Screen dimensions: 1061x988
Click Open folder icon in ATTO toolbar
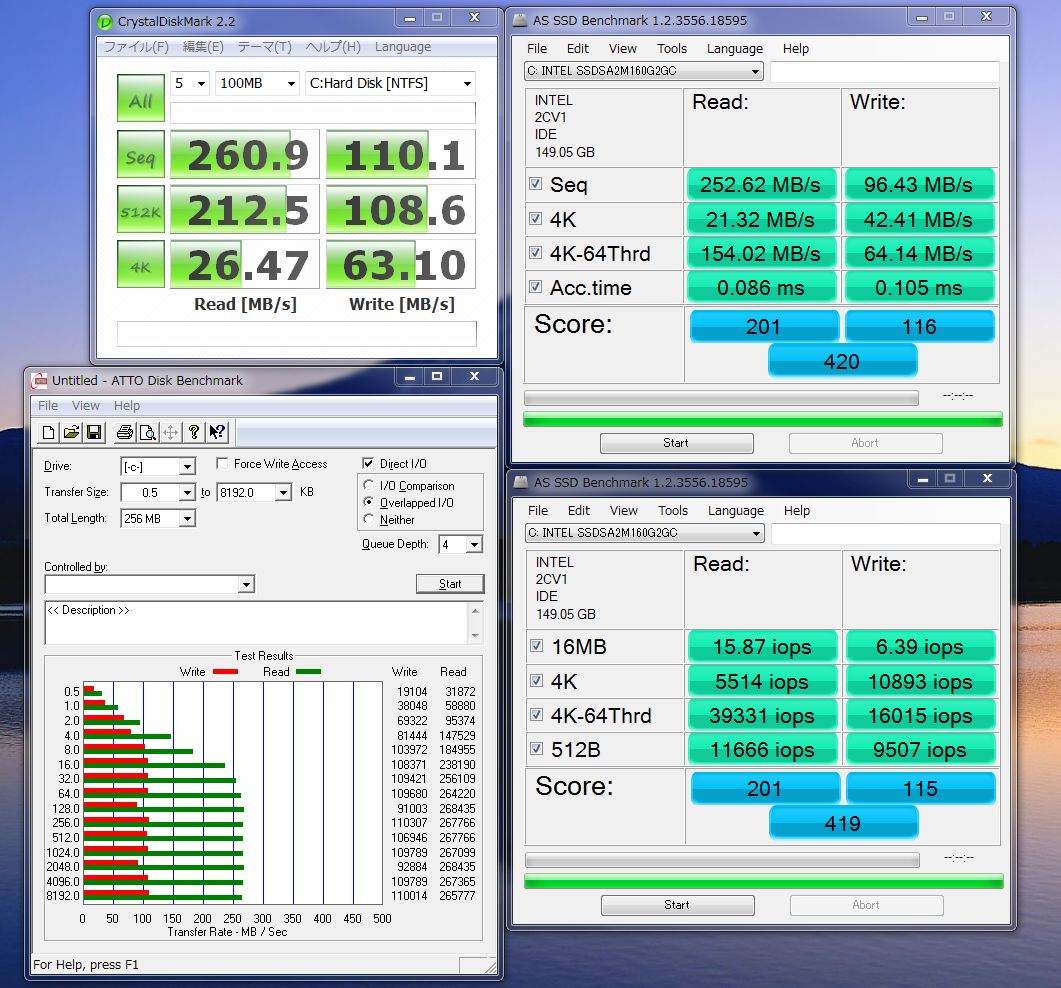(72, 432)
